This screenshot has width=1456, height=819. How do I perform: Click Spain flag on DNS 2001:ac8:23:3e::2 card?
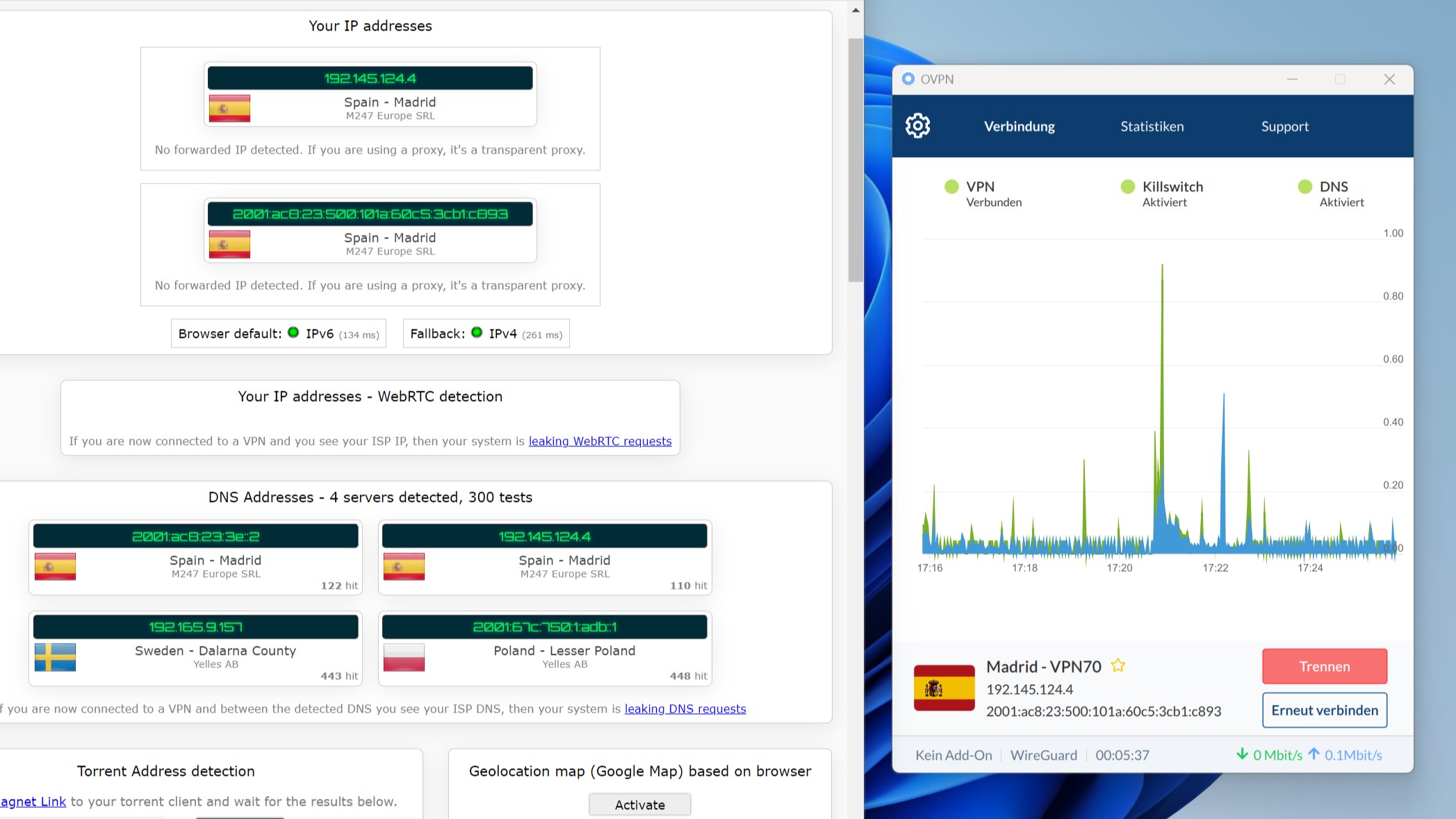pos(55,567)
